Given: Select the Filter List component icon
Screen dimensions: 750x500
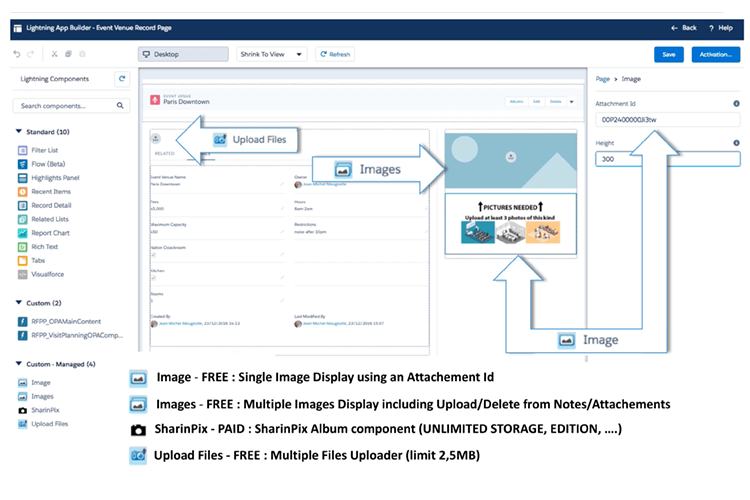Looking at the screenshot, I should point(22,150).
